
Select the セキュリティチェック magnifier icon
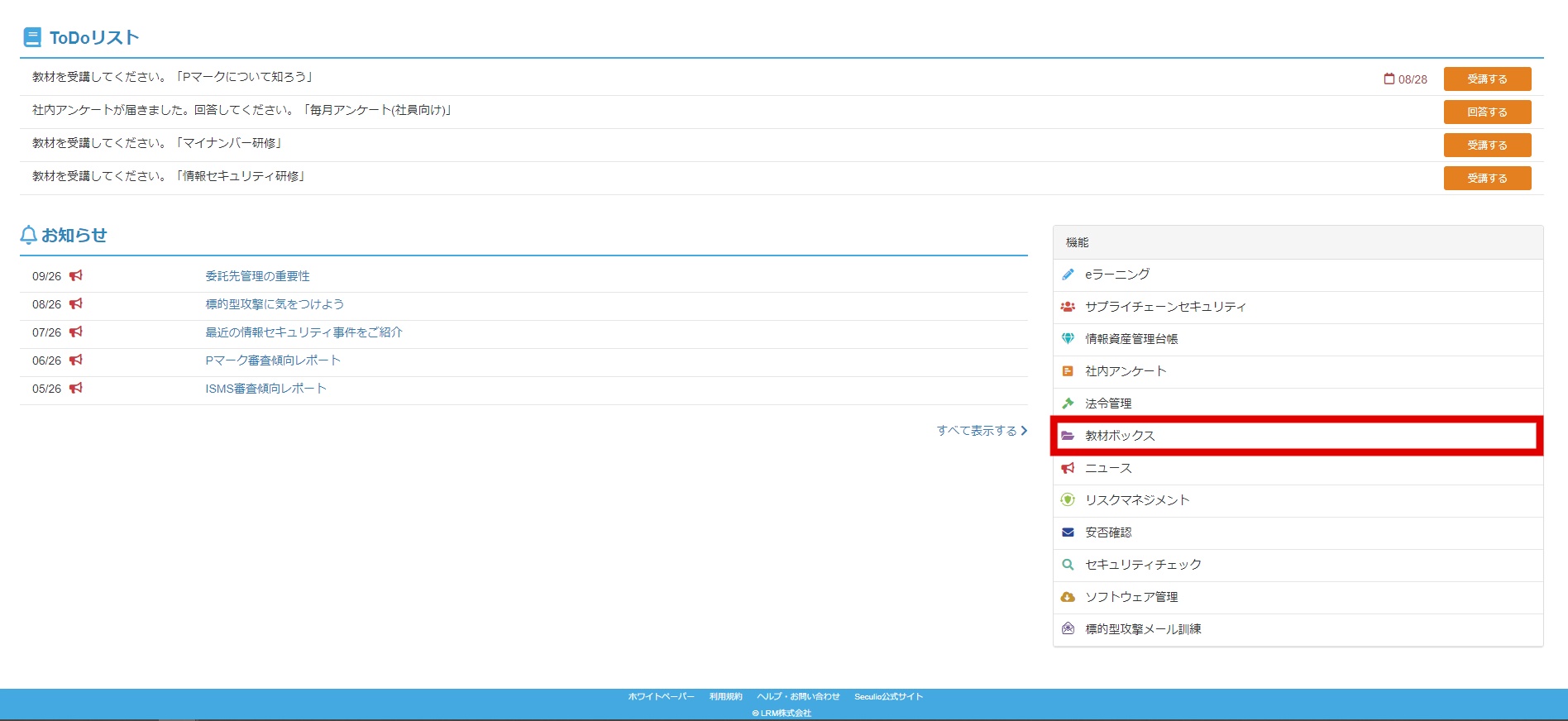click(1068, 565)
